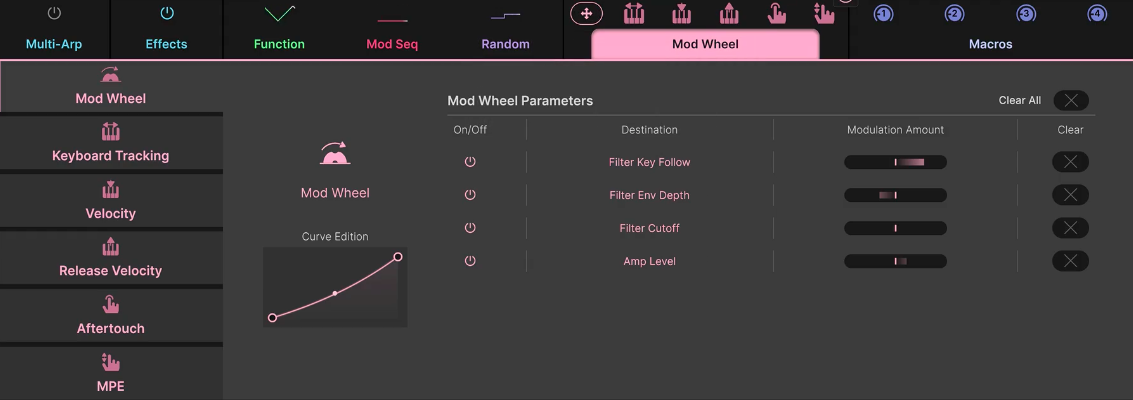Image resolution: width=1133 pixels, height=400 pixels.
Task: Click the Curve Edition middle control point
Action: (335, 293)
